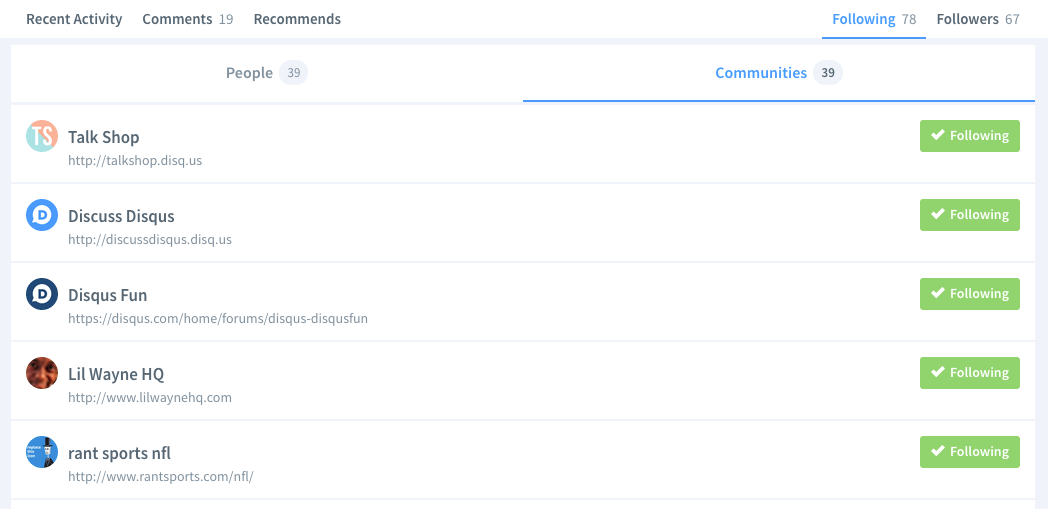
Task: Open the Recommends tab
Action: point(297,19)
